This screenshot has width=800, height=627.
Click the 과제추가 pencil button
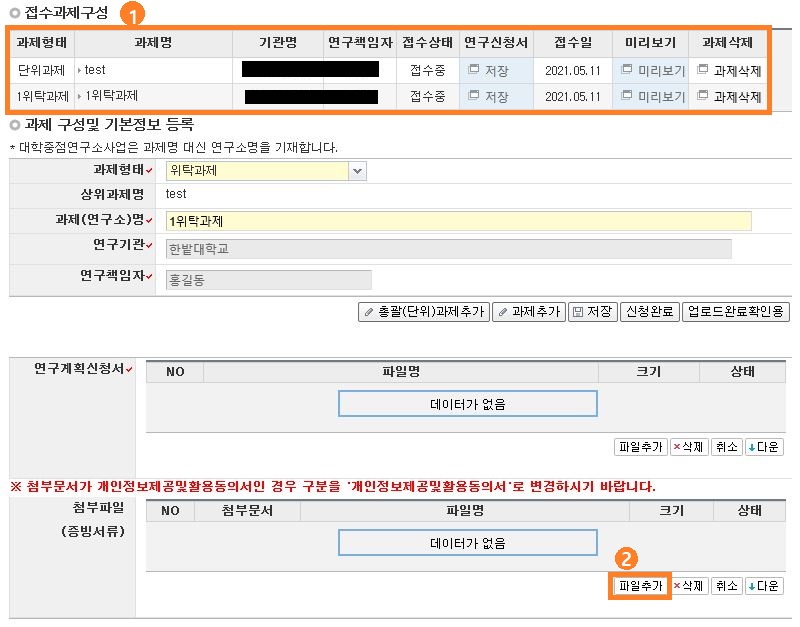pyautogui.click(x=529, y=312)
